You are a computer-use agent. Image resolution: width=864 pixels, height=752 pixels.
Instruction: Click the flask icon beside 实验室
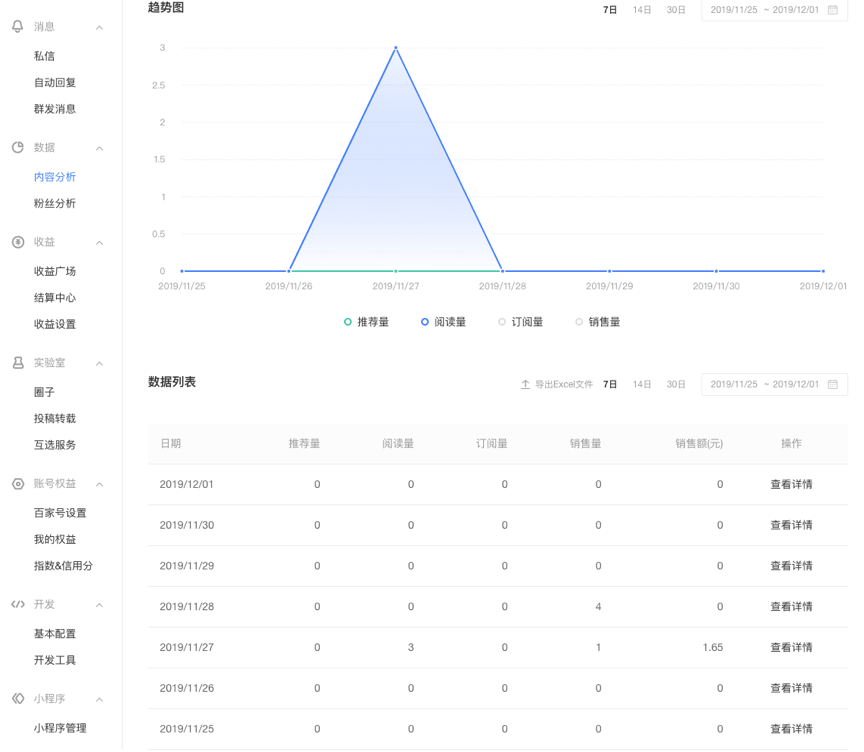(x=18, y=363)
